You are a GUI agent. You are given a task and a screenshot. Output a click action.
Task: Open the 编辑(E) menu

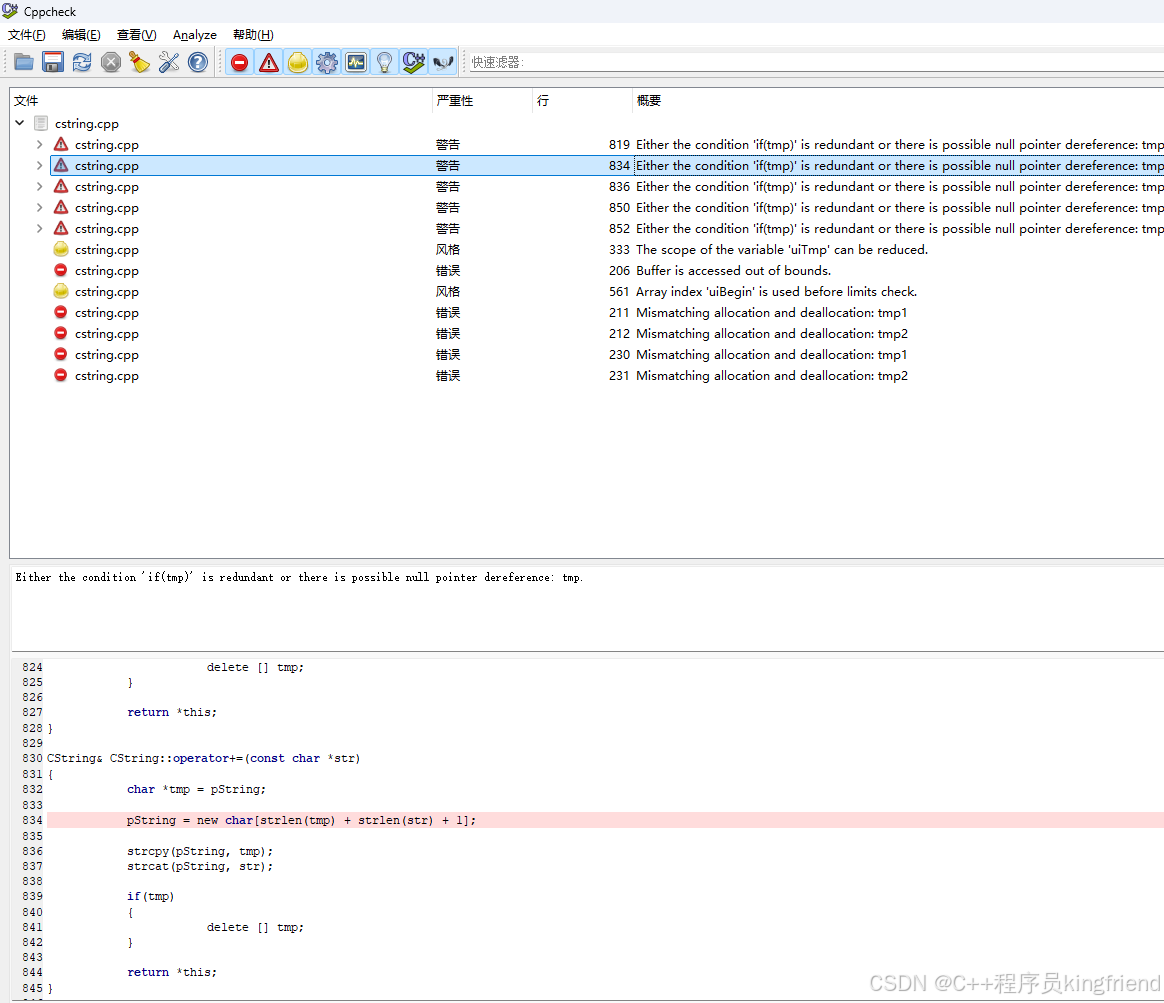[81, 35]
